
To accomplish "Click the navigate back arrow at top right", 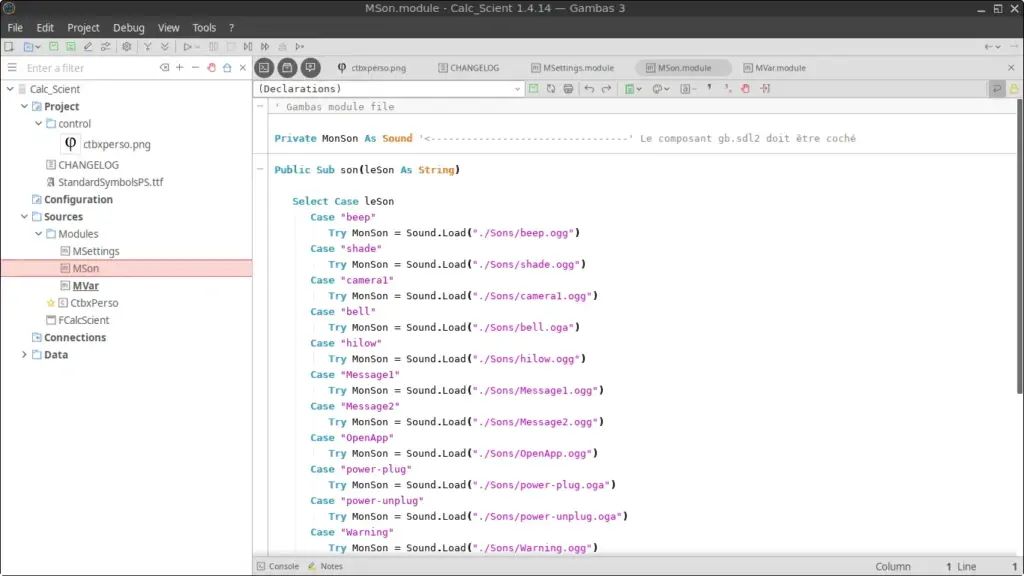I will point(988,46).
